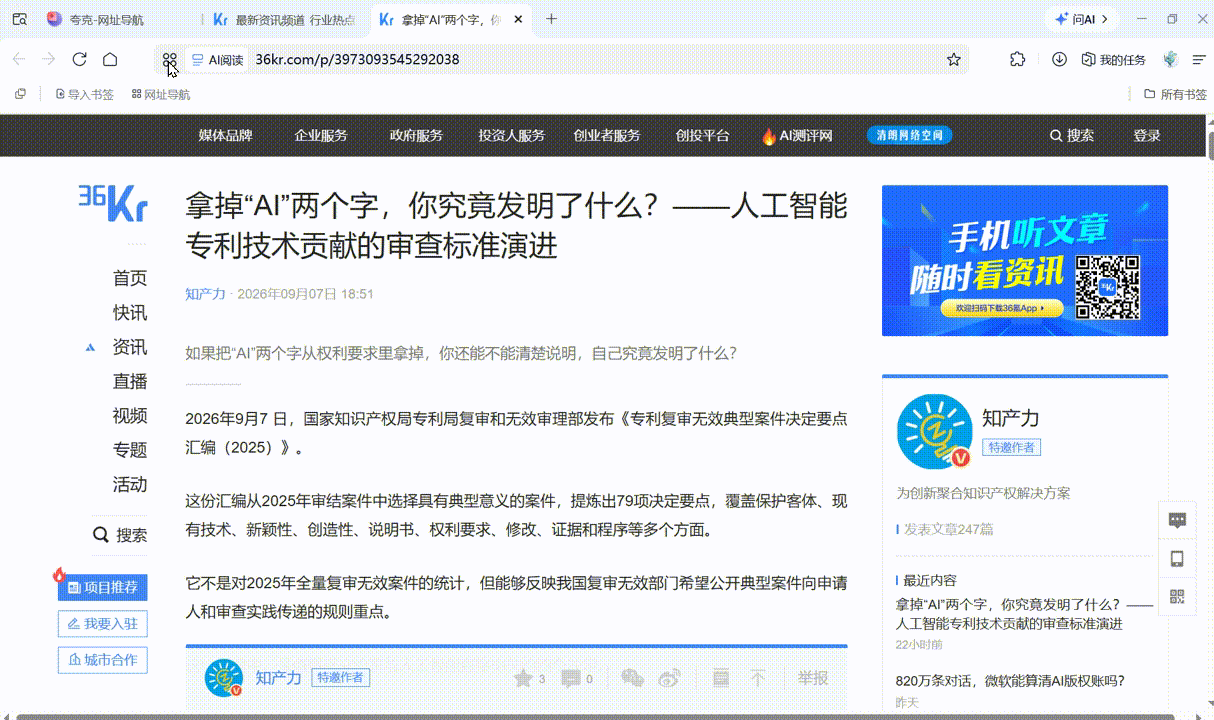Image resolution: width=1214 pixels, height=720 pixels.
Task: Open the tab search icon left of the first tab
Action: coord(19,19)
